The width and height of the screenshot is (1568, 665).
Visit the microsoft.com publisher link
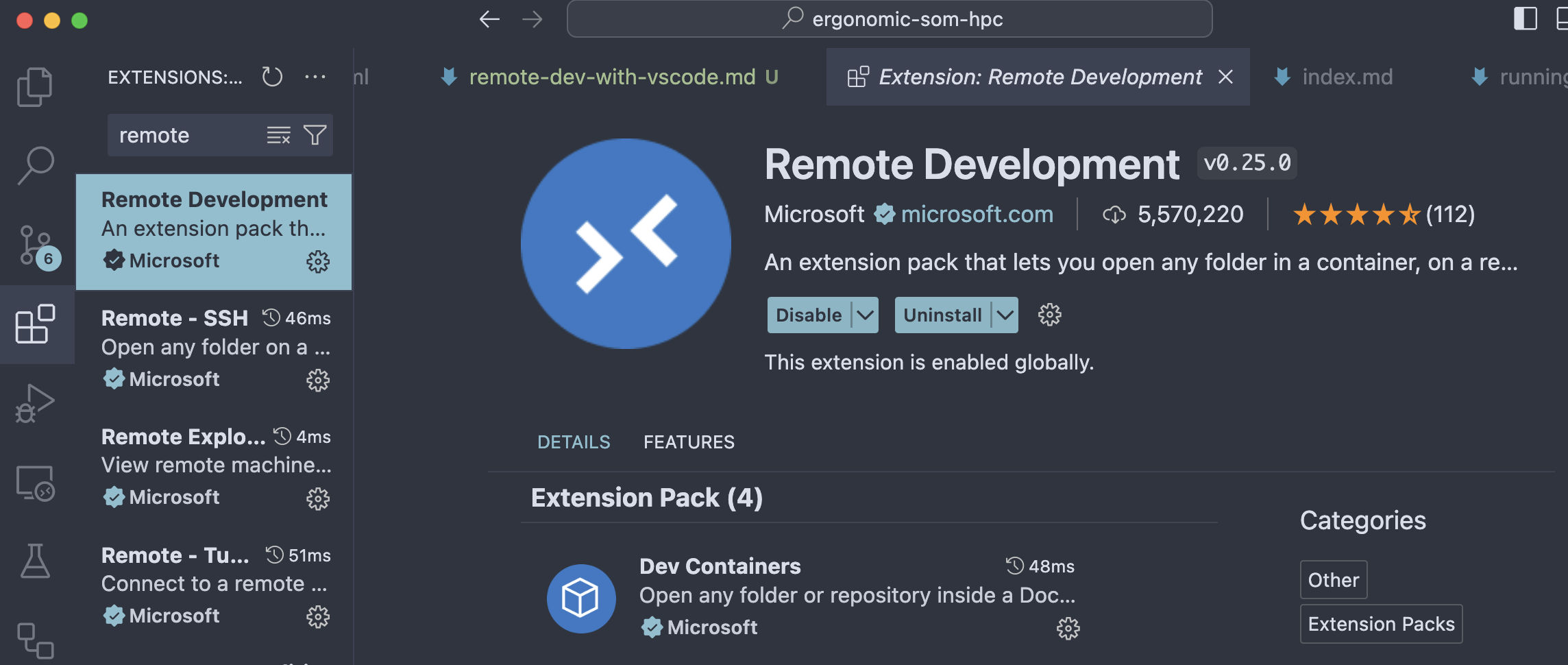tap(978, 214)
